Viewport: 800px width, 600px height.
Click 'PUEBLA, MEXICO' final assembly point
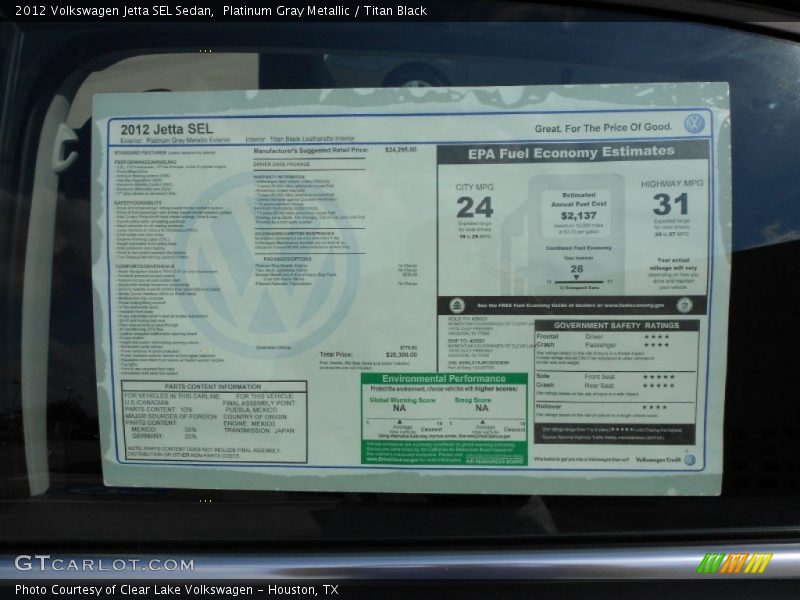252,410
